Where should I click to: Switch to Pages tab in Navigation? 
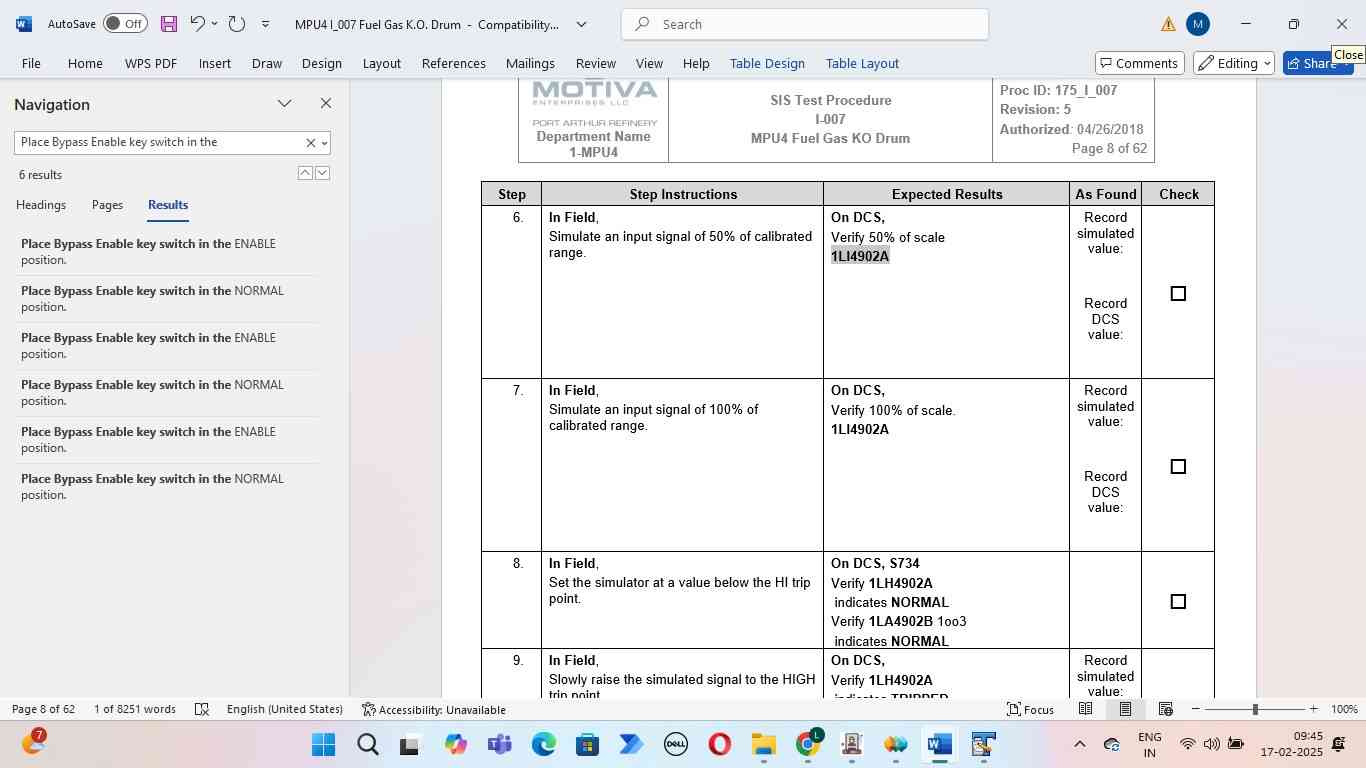(x=107, y=205)
